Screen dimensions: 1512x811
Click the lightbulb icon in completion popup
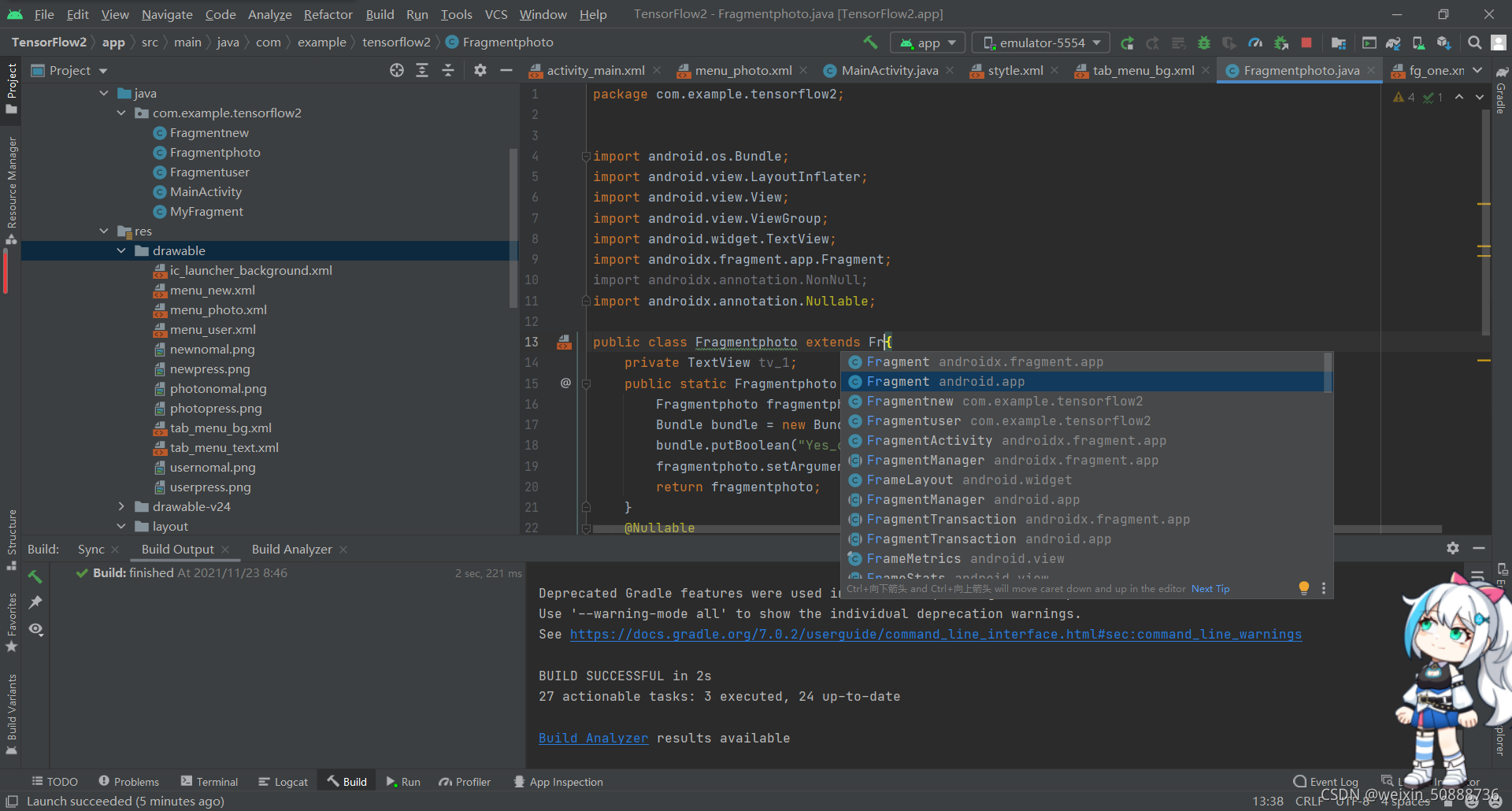(x=1304, y=588)
